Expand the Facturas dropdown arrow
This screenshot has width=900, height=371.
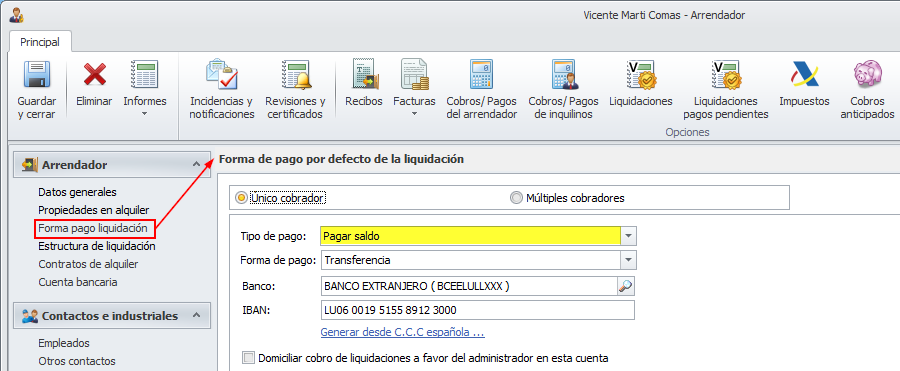pos(414,113)
